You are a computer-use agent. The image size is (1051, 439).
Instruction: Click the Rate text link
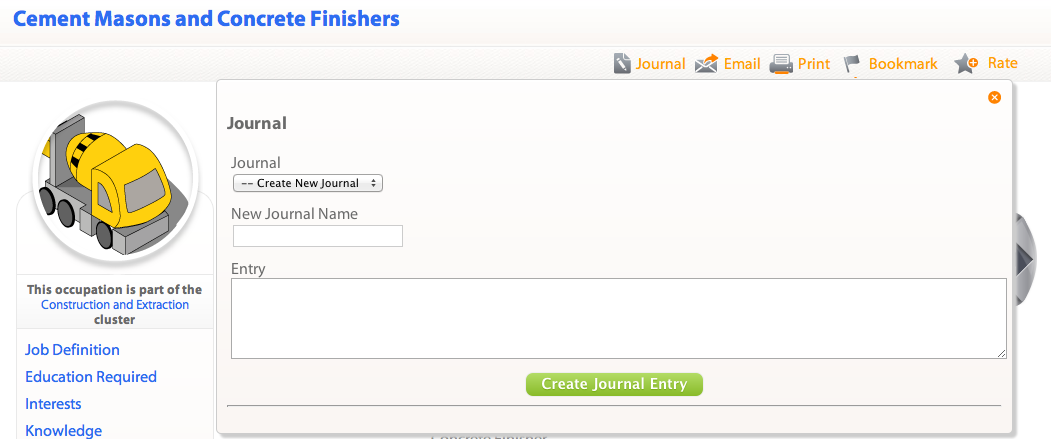(x=1002, y=63)
